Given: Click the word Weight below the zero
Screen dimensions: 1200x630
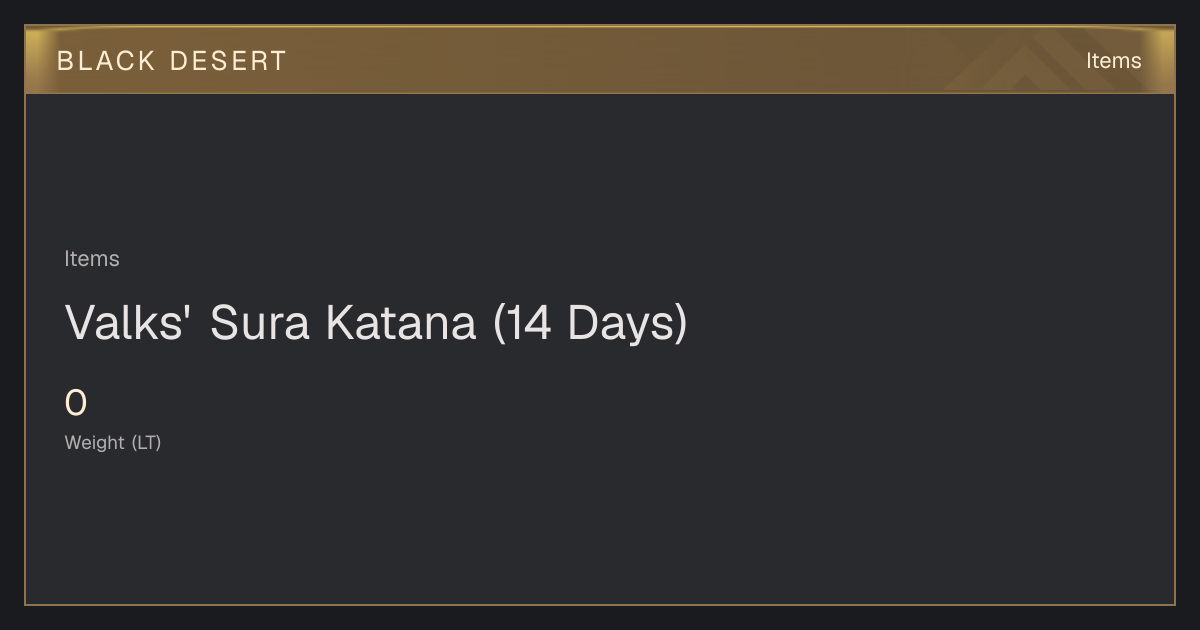Looking at the screenshot, I should (x=95, y=442).
